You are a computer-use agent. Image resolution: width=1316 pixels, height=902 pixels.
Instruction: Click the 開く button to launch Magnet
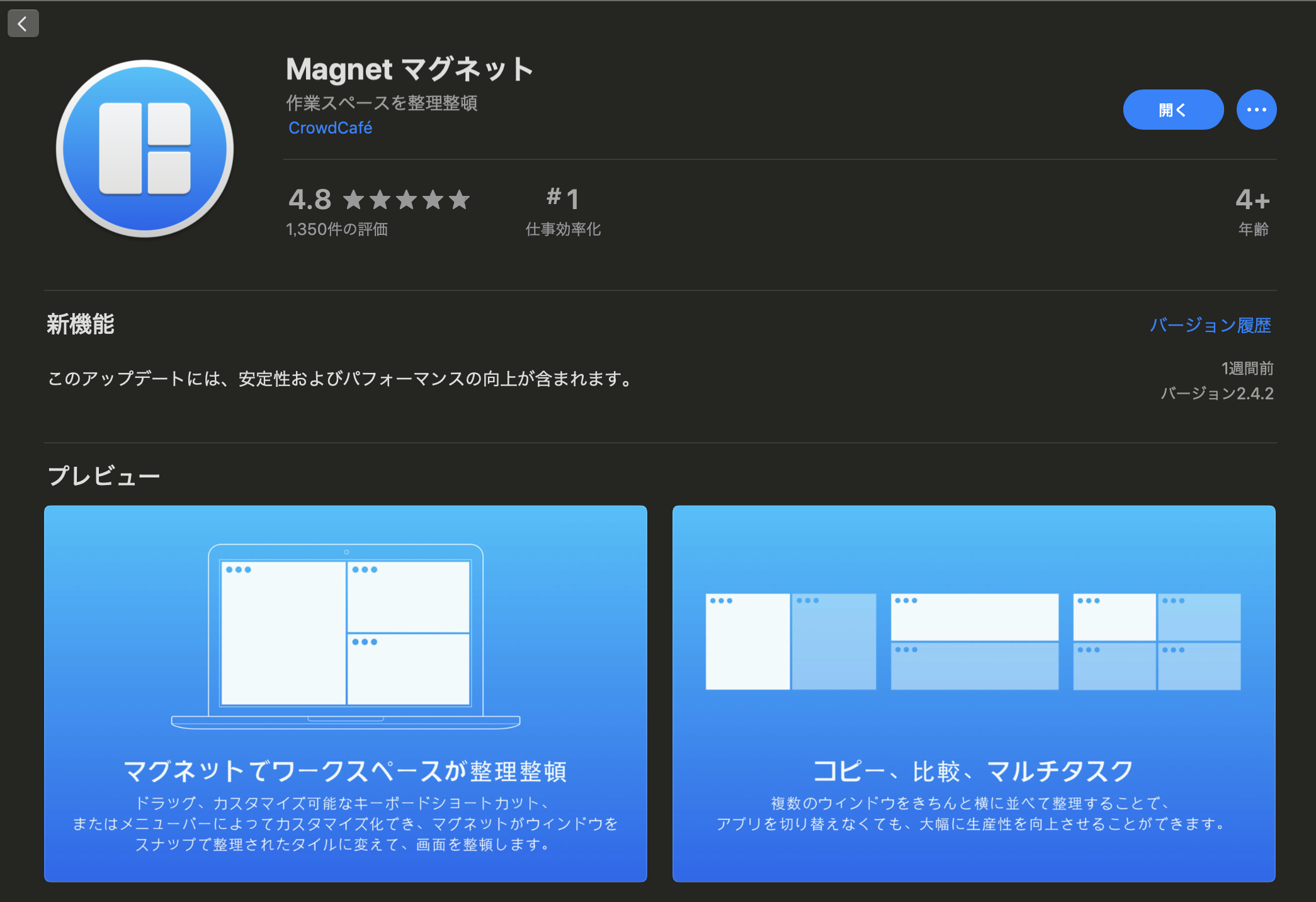coord(1173,110)
